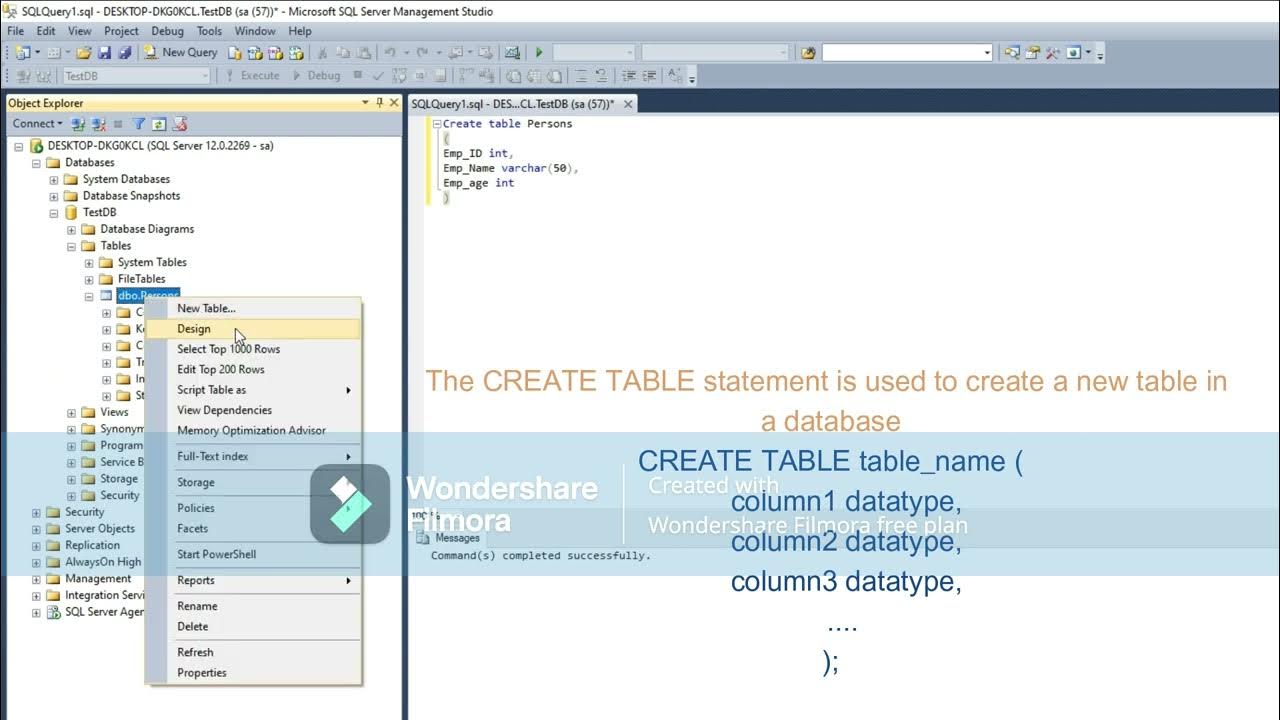Click the Open File folder icon in toolbar
The height and width of the screenshot is (720, 1280).
point(83,52)
